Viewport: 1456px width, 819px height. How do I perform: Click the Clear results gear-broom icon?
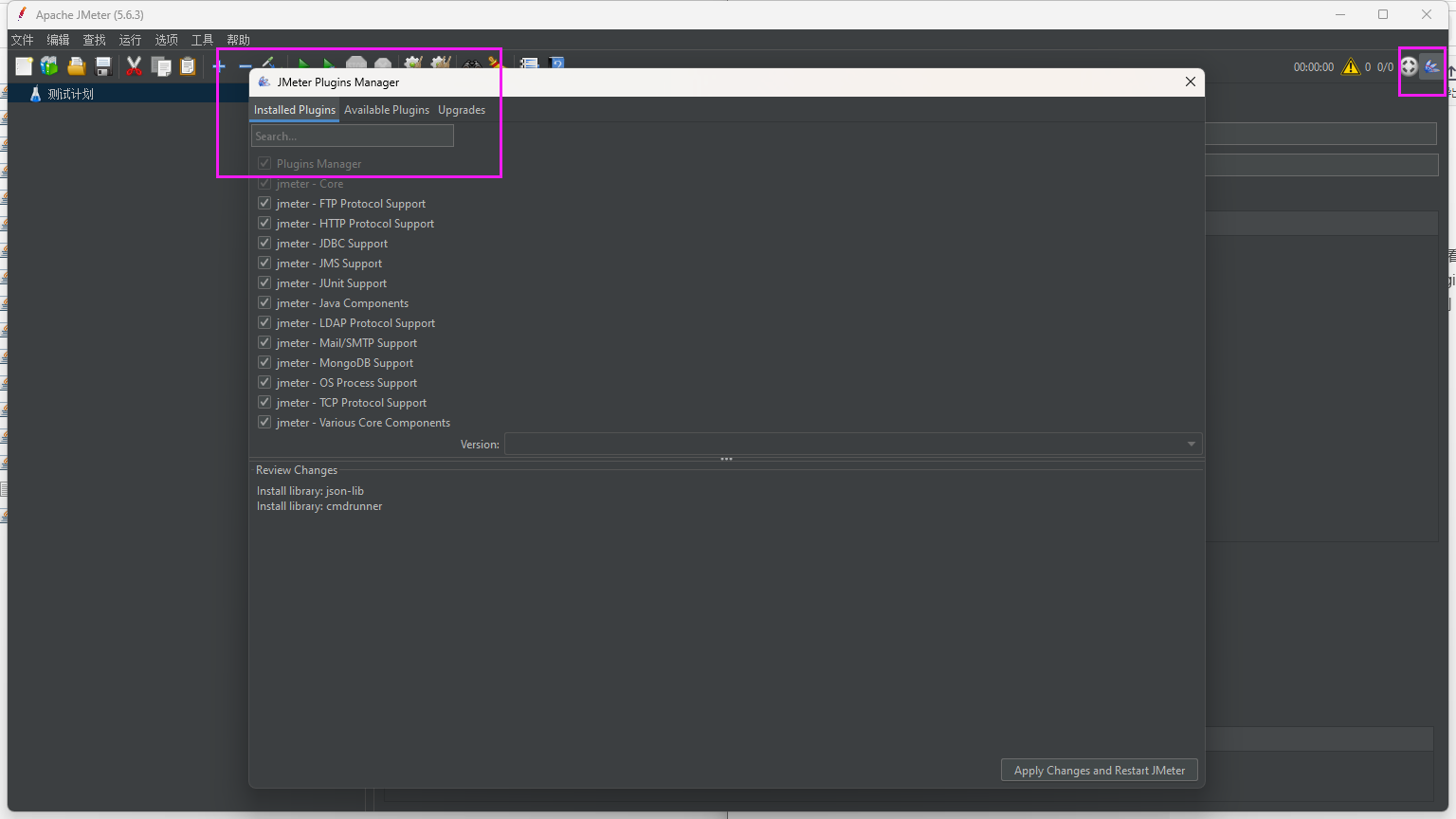point(412,63)
